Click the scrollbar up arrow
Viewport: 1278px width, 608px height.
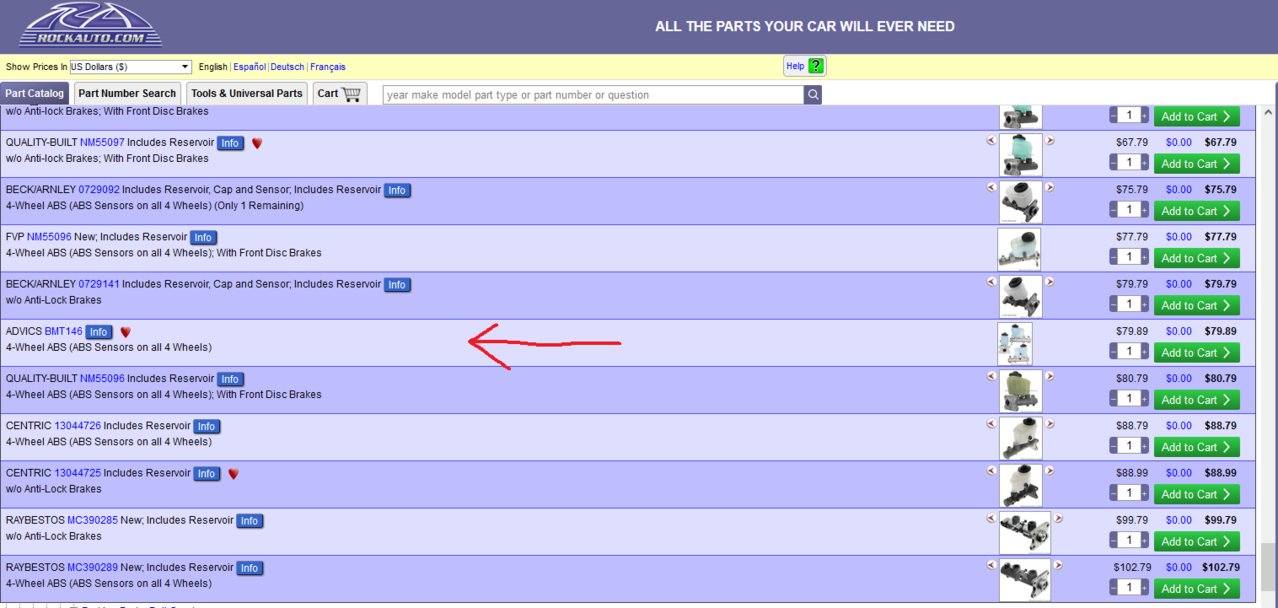pos(1269,111)
